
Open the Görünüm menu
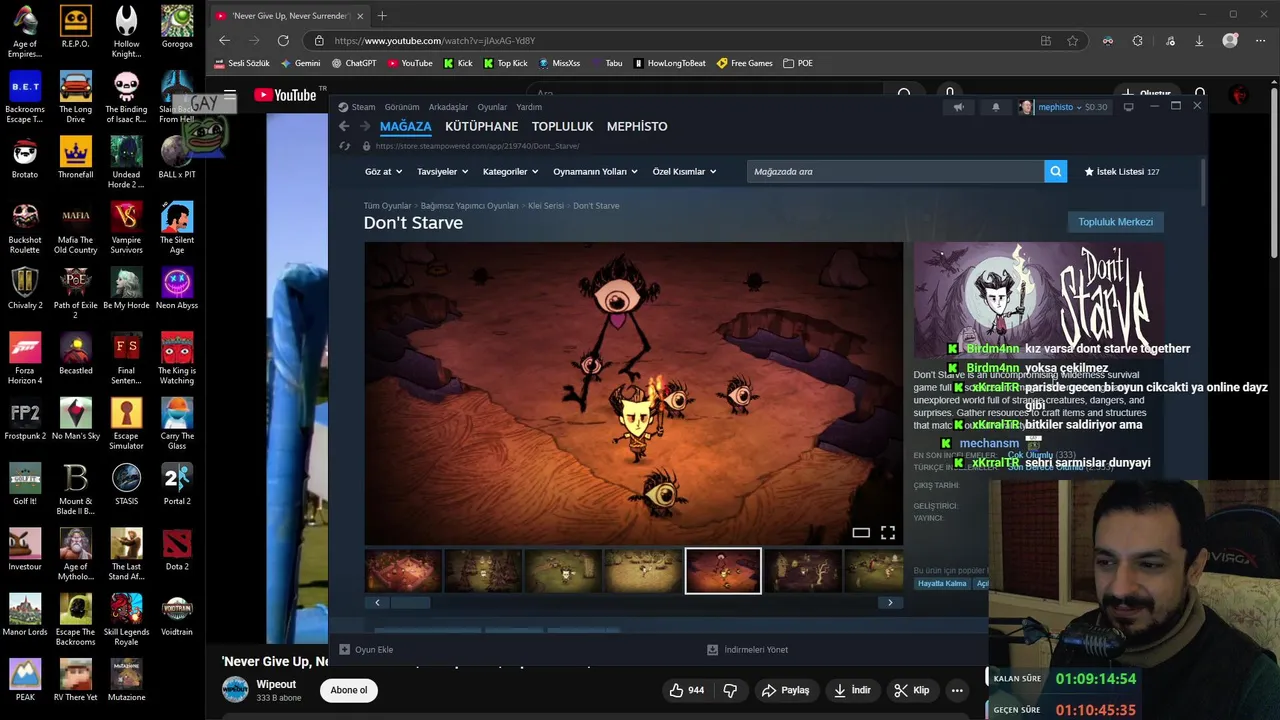pyautogui.click(x=402, y=107)
